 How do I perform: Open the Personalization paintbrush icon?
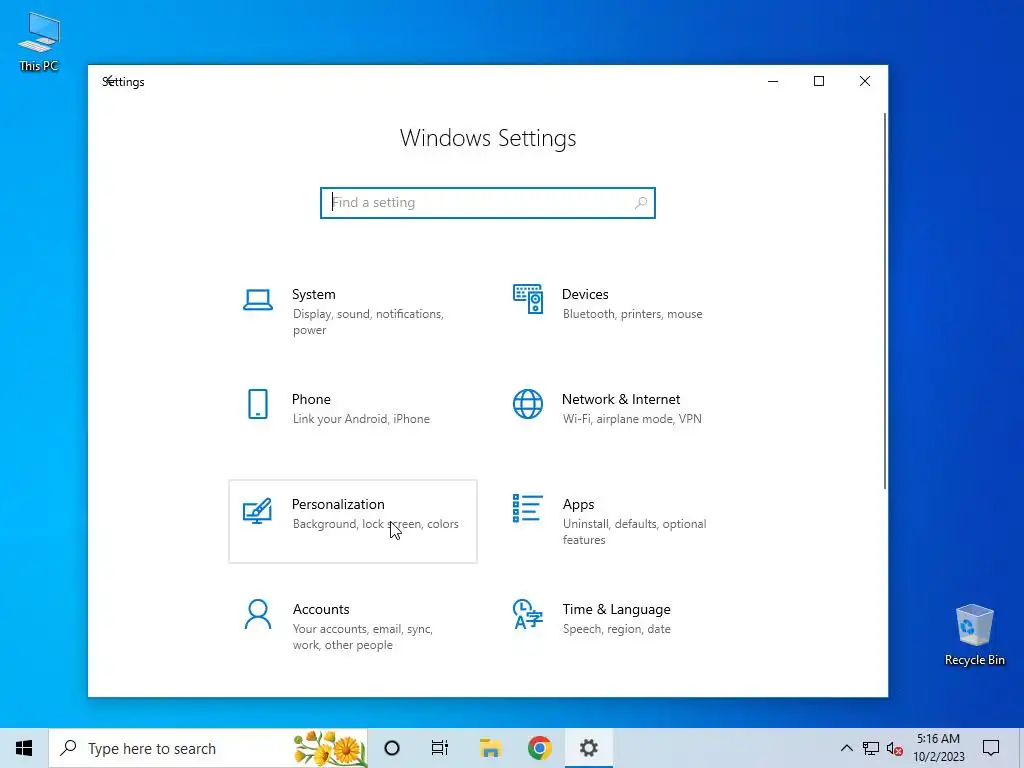point(257,511)
